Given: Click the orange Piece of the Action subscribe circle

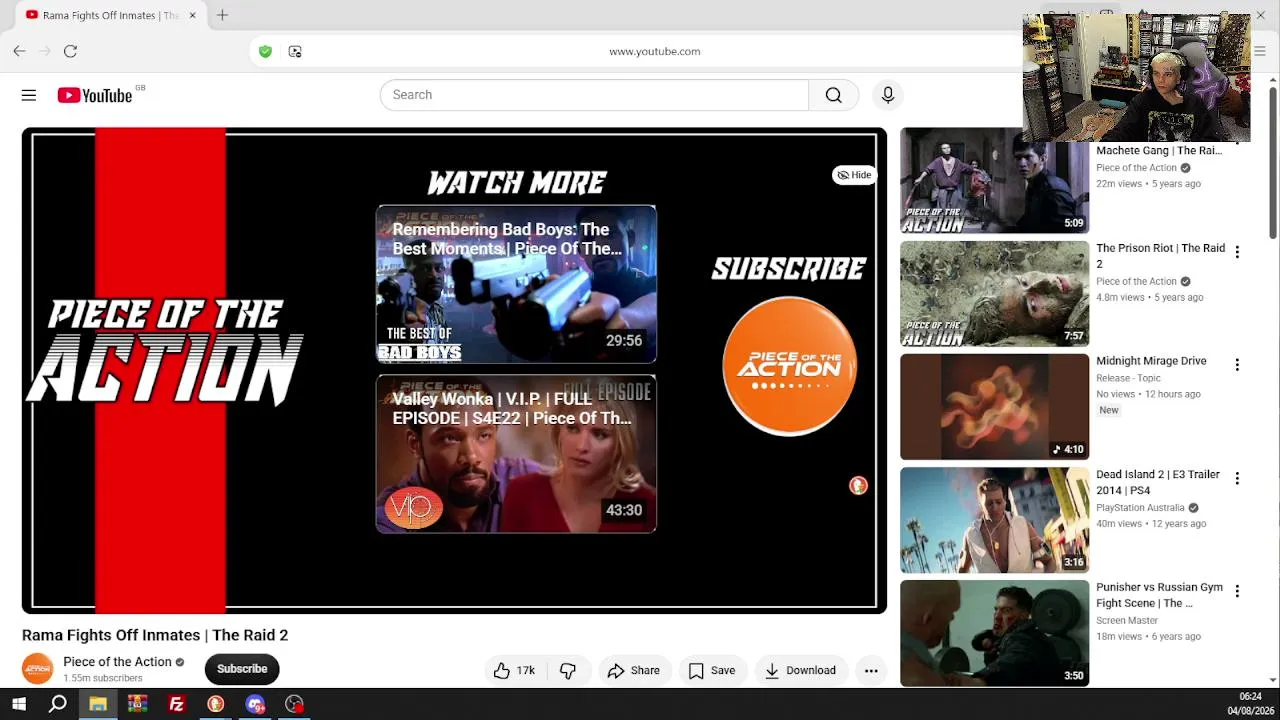Looking at the screenshot, I should [789, 366].
